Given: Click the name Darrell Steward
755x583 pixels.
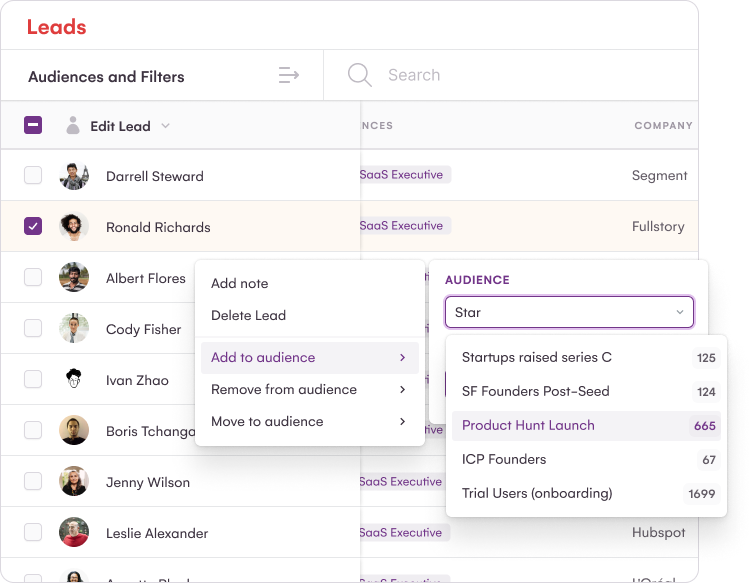Looking at the screenshot, I should (x=155, y=176).
